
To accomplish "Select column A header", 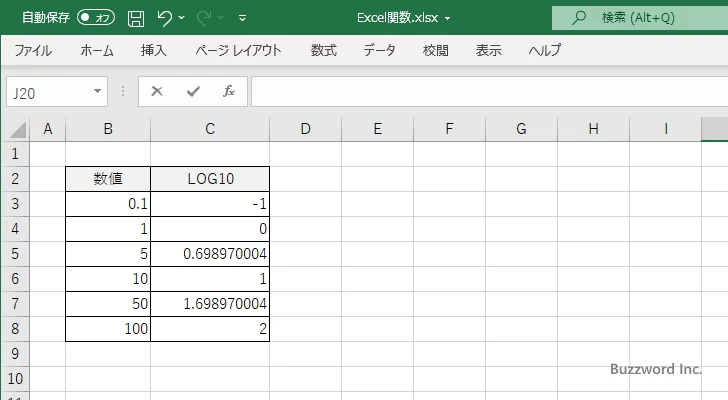I will (x=47, y=129).
